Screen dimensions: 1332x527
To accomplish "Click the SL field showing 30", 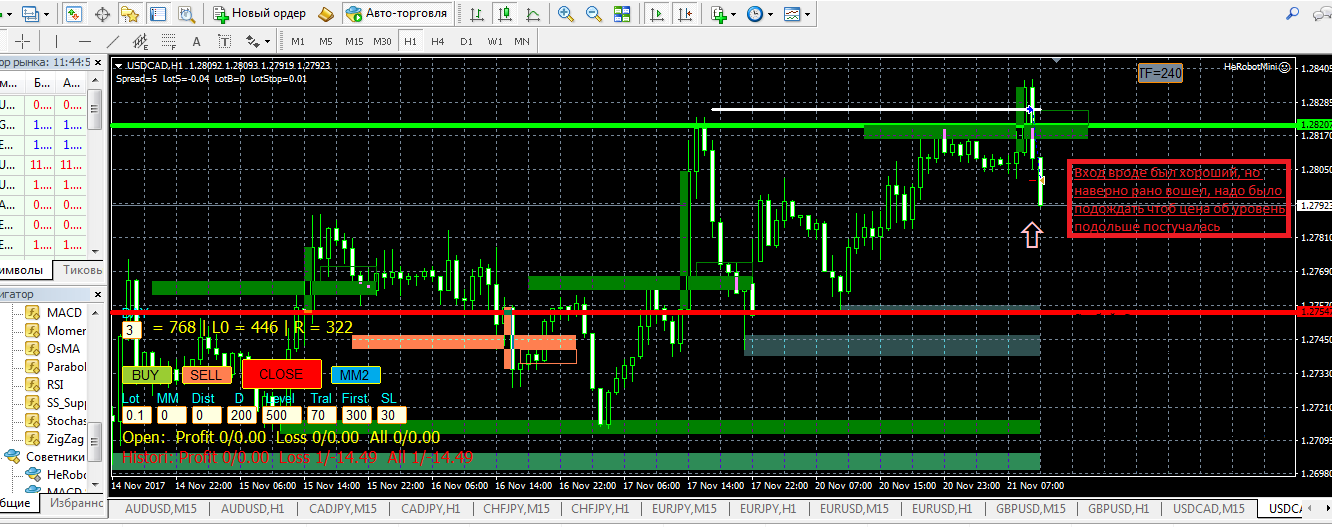I will pos(392,415).
